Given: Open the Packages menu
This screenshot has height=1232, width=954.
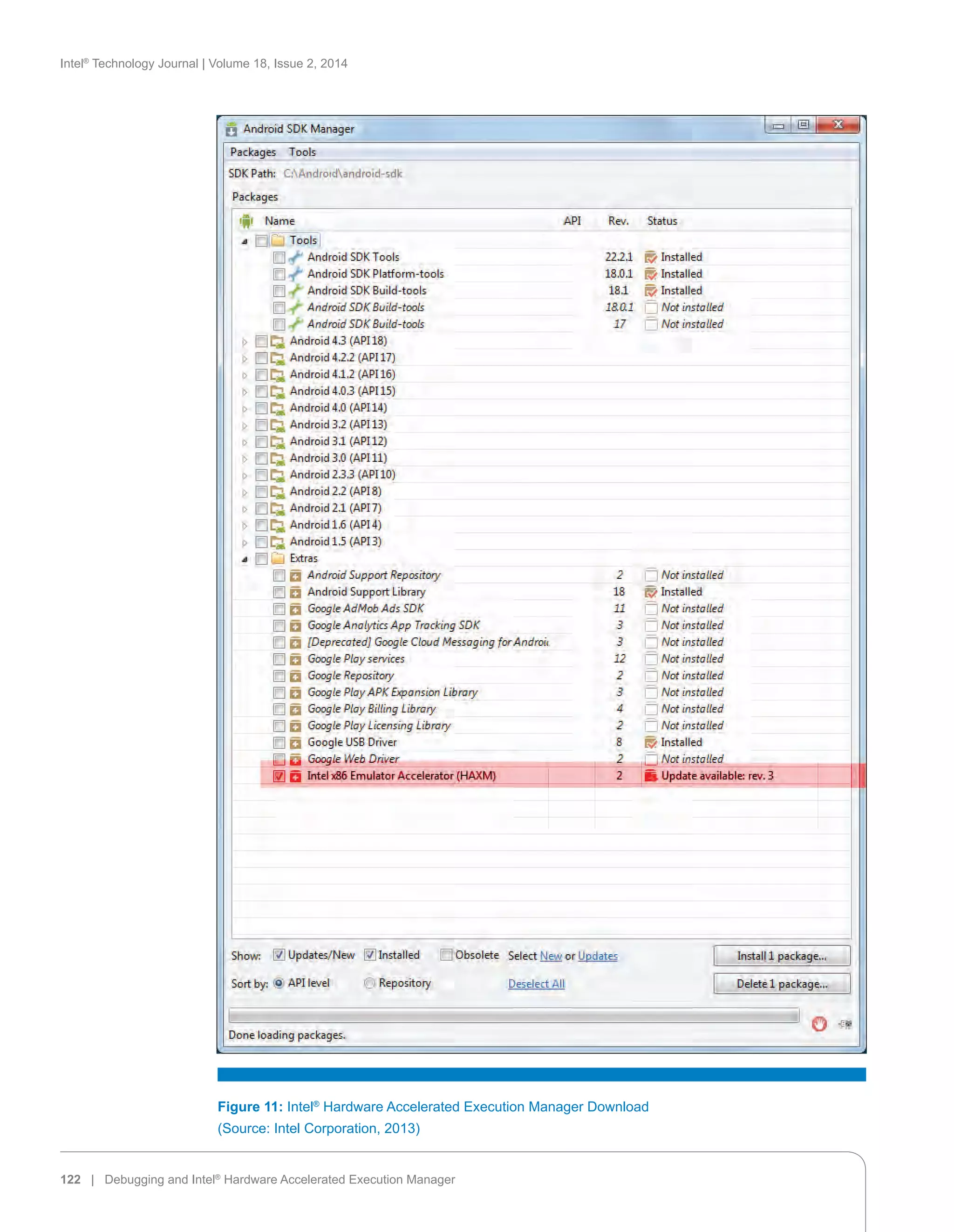Looking at the screenshot, I should (253, 152).
